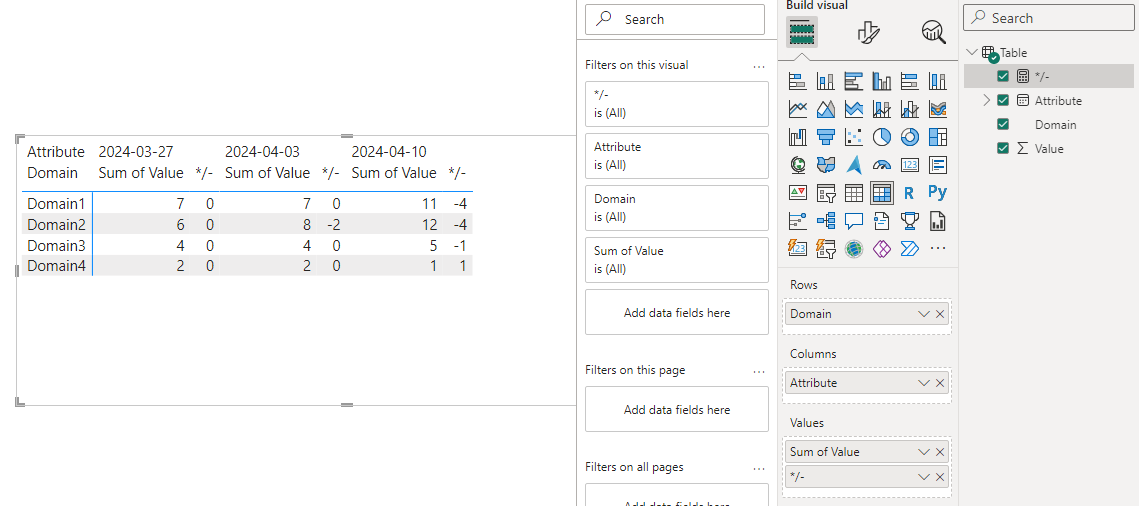Select the pie chart visual
Image resolution: width=1139 pixels, height=506 pixels.
881,136
